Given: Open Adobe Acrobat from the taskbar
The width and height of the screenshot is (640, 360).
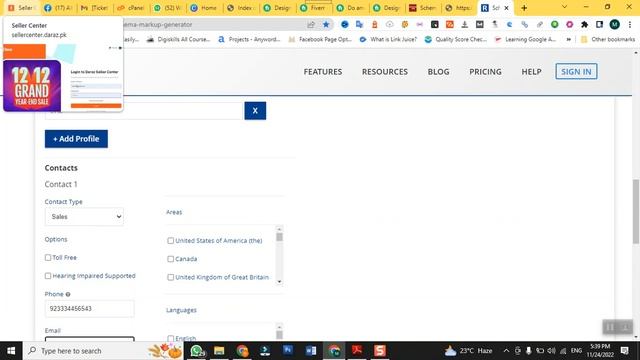Looking at the screenshot, I should click(357, 351).
